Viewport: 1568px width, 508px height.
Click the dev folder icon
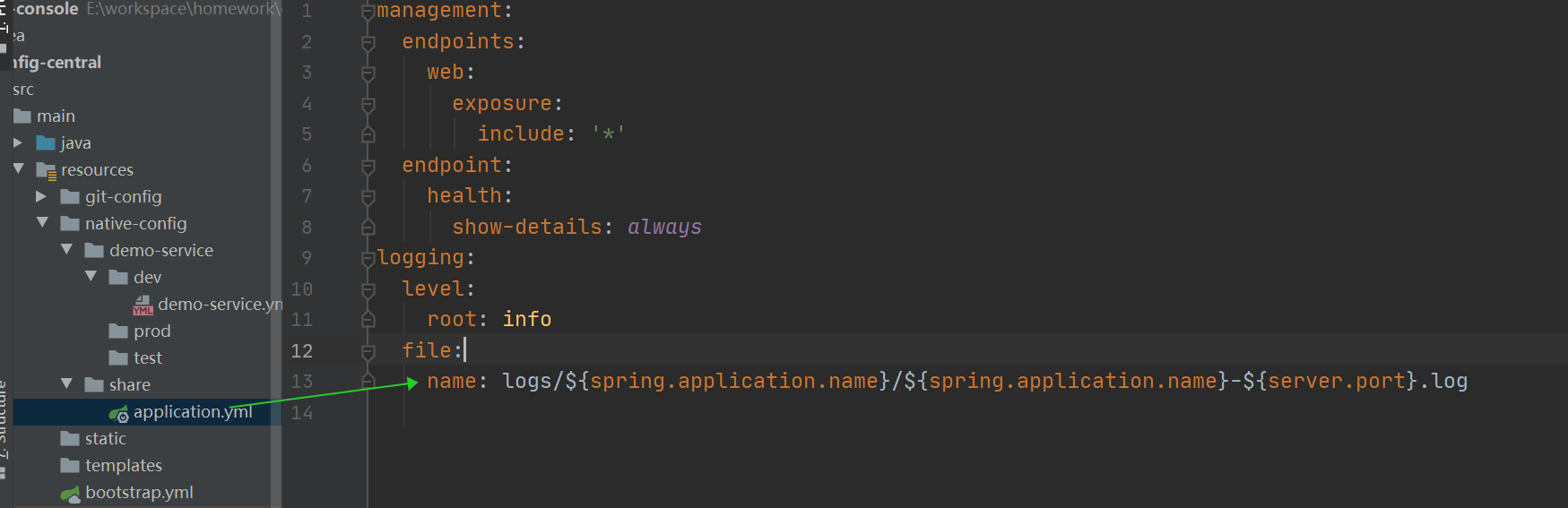[118, 278]
